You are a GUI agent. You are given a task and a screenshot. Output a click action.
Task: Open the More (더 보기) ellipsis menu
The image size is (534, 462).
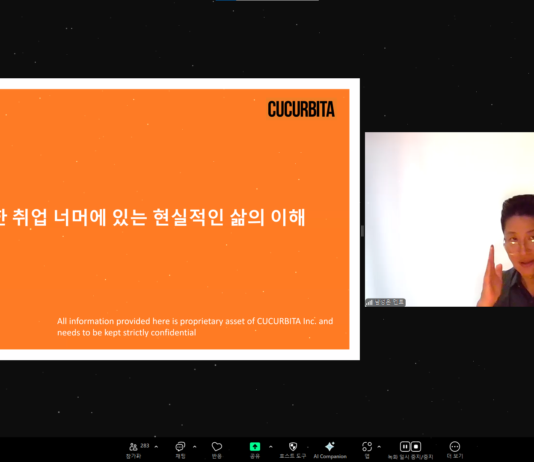pos(455,450)
